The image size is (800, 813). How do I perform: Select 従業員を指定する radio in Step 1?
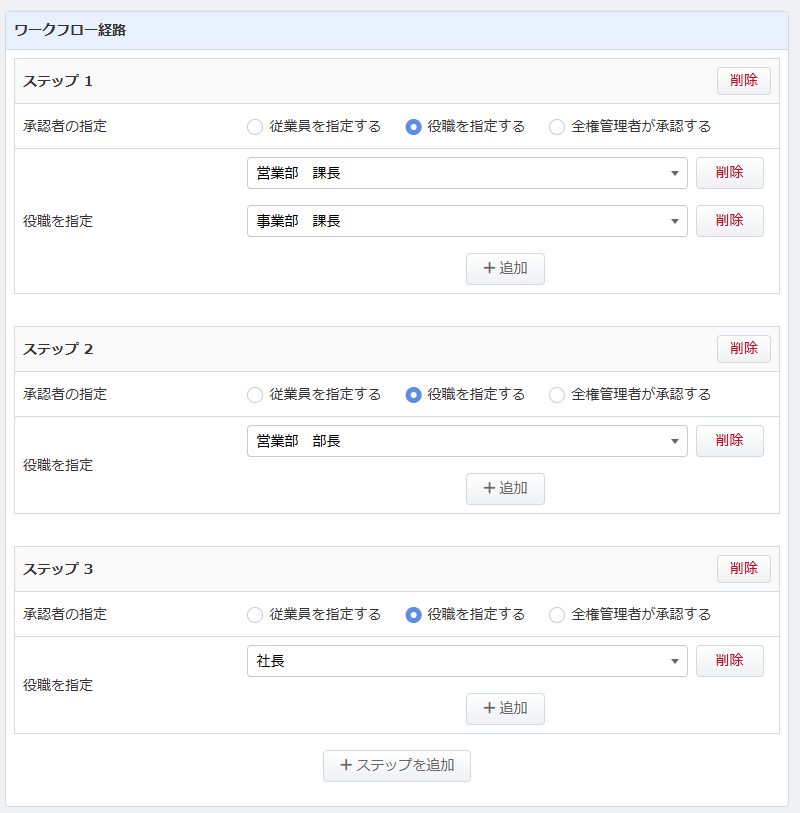point(255,127)
